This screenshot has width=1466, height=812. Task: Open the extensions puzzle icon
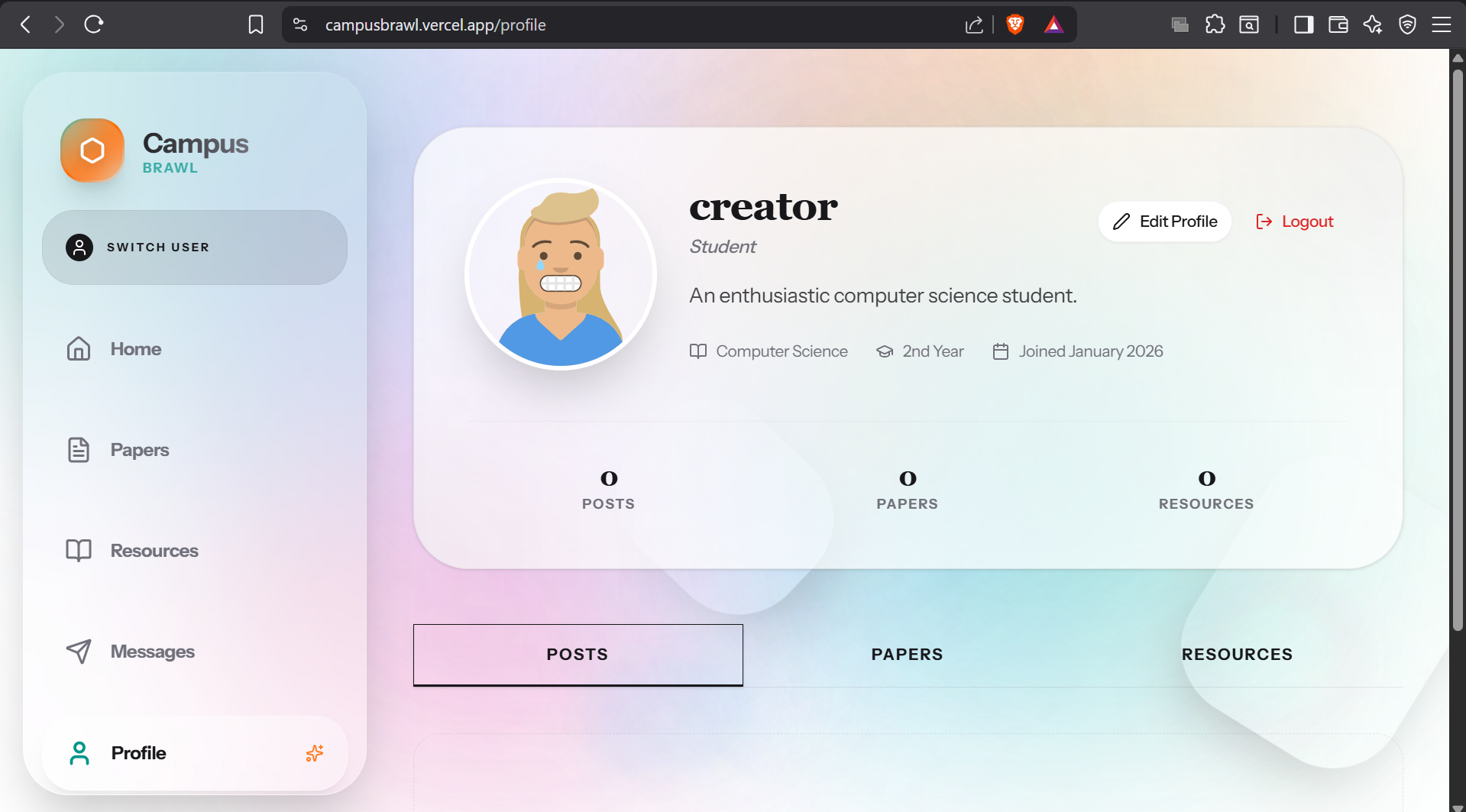1215,24
